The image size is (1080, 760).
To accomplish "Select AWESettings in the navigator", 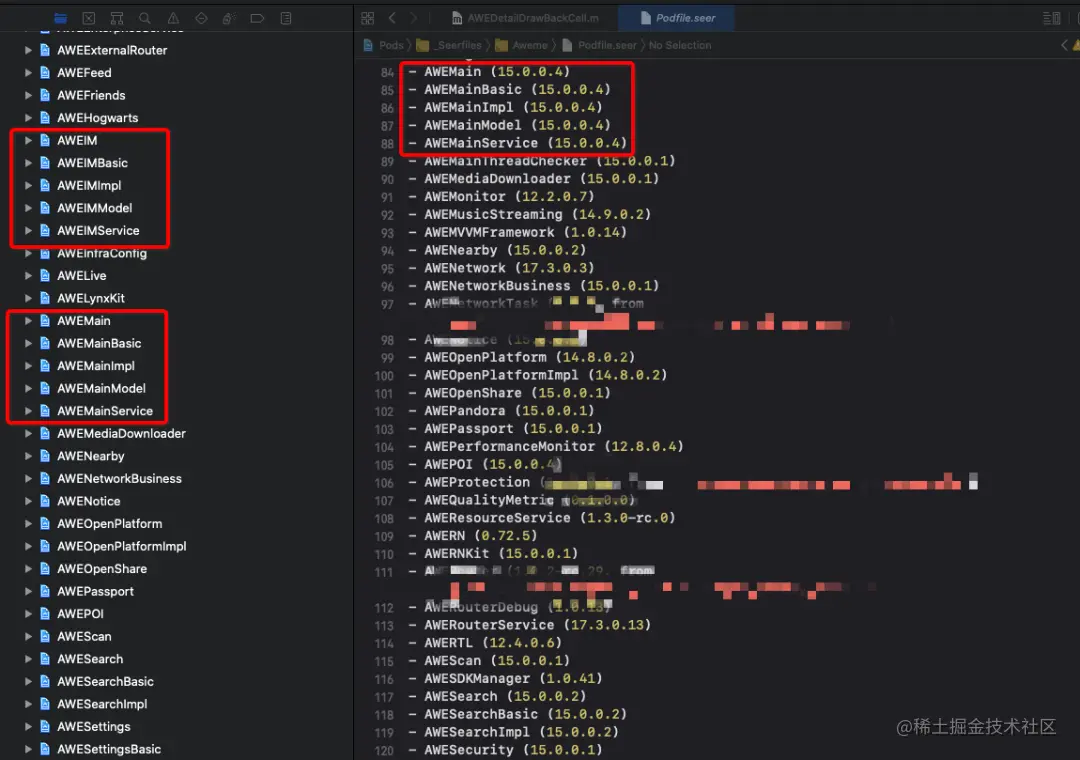I will click(94, 727).
